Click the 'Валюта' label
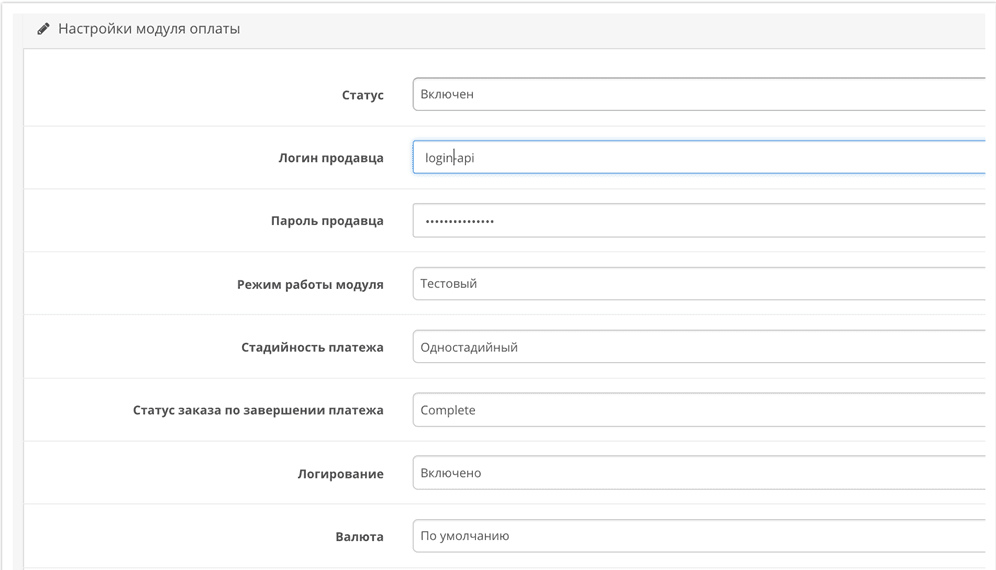The width and height of the screenshot is (996, 570). (x=359, y=537)
